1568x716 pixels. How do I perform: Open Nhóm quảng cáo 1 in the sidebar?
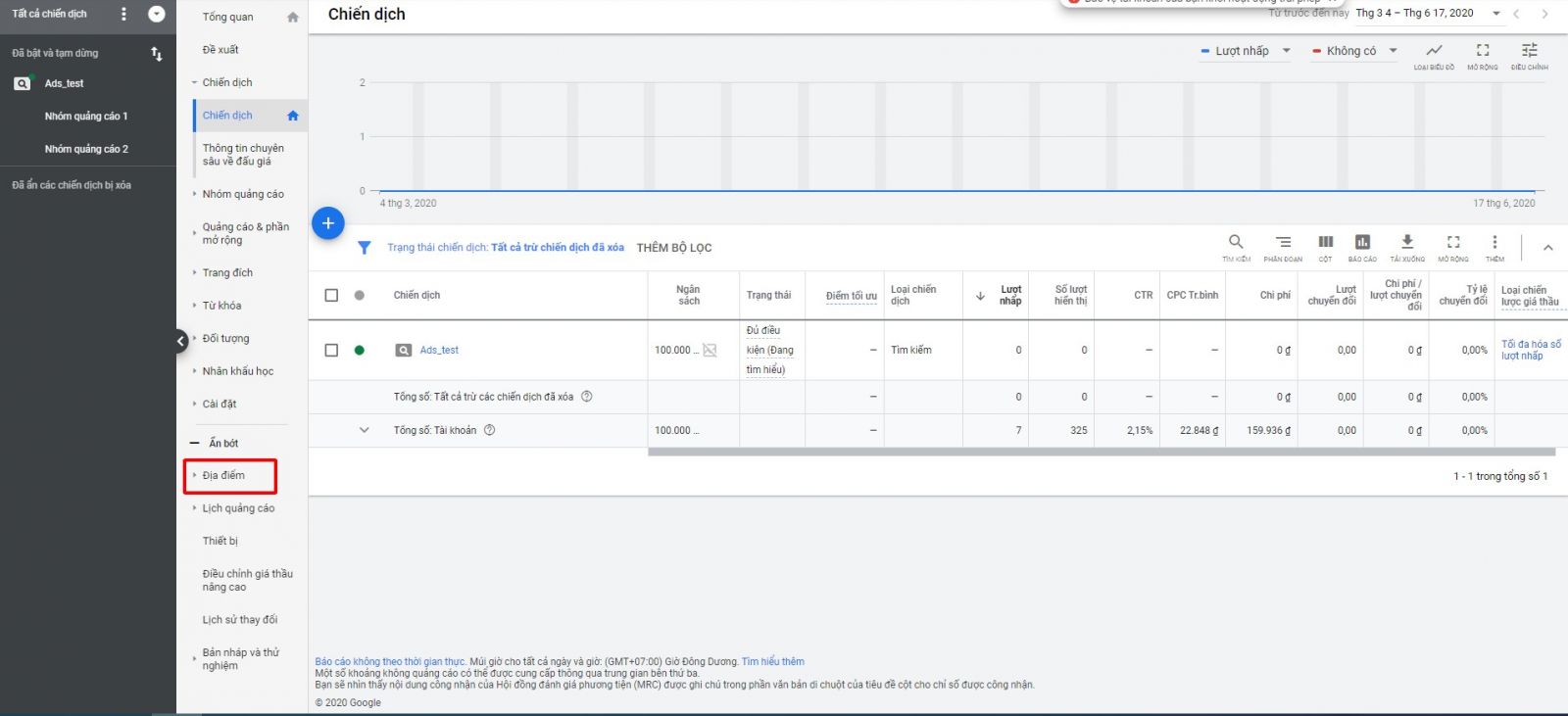pyautogui.click(x=86, y=117)
